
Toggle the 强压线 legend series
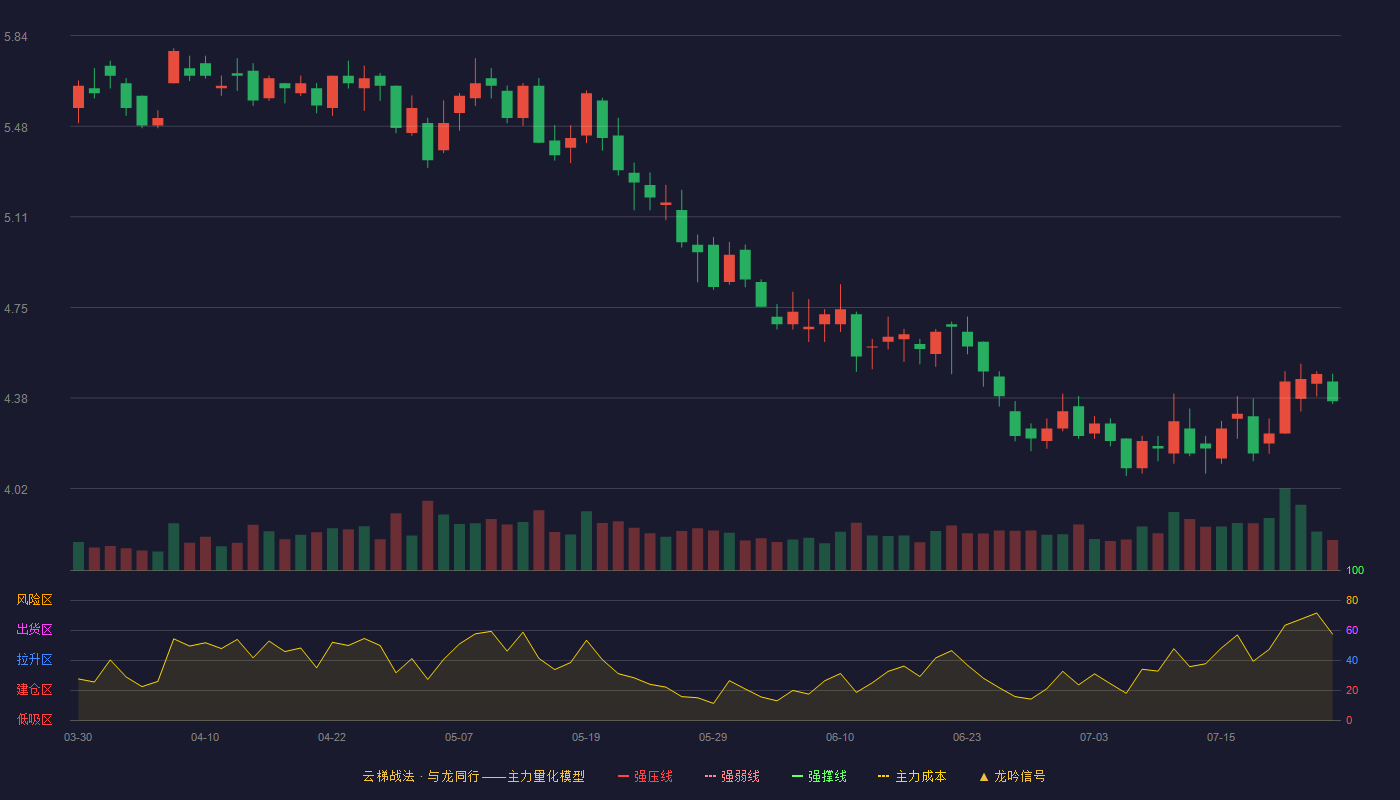[645, 776]
